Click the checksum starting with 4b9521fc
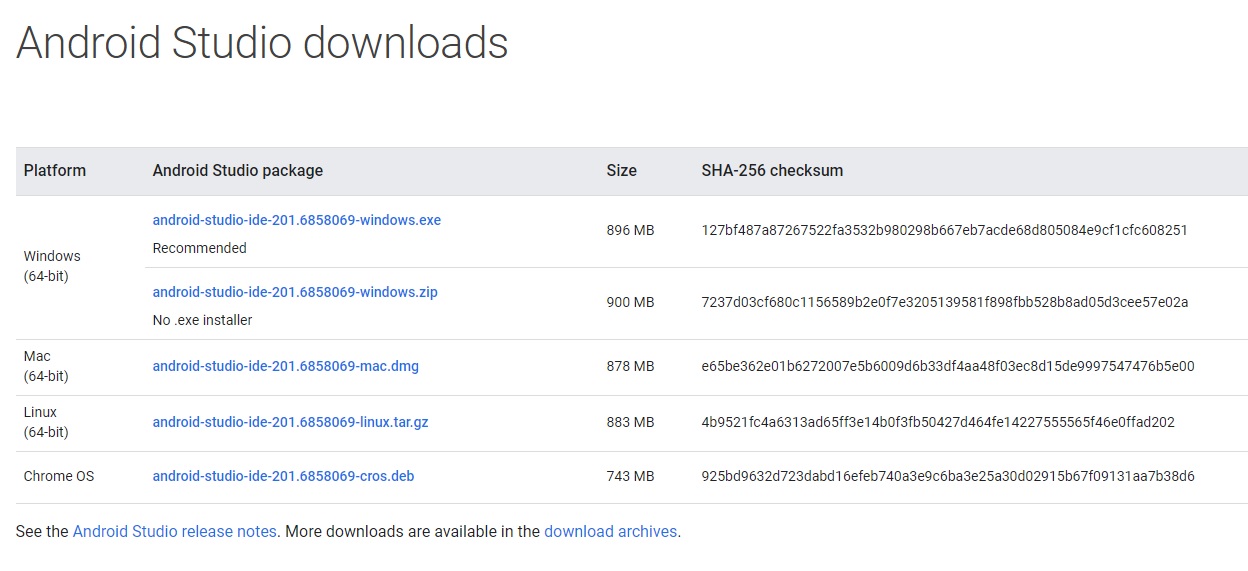The width and height of the screenshot is (1248, 571). coord(938,422)
